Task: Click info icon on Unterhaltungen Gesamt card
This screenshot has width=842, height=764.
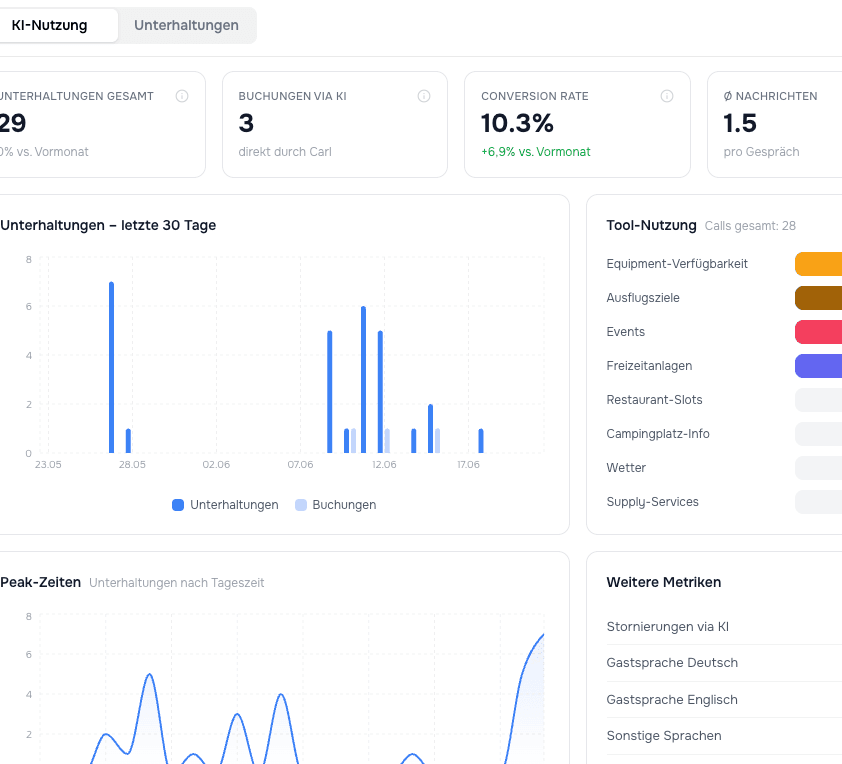Action: pyautogui.click(x=182, y=96)
